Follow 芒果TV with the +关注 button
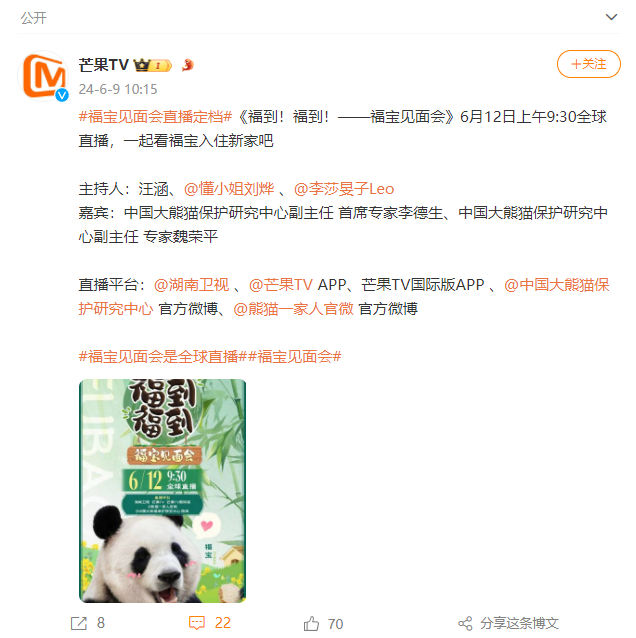This screenshot has height=638, width=636. (x=588, y=64)
